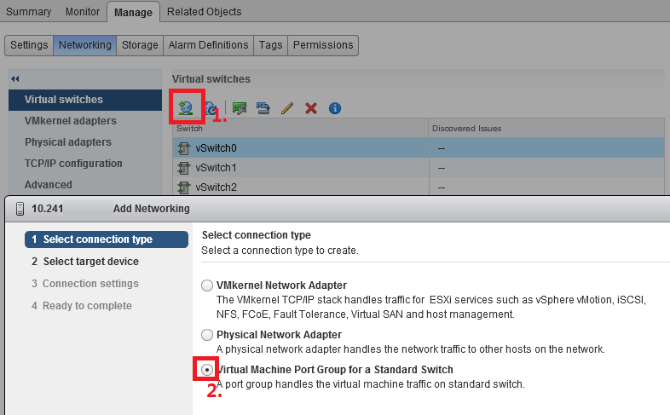Screen dimensions: 670x415
Task: Click the manage physical adapters icon
Action: tap(240, 108)
